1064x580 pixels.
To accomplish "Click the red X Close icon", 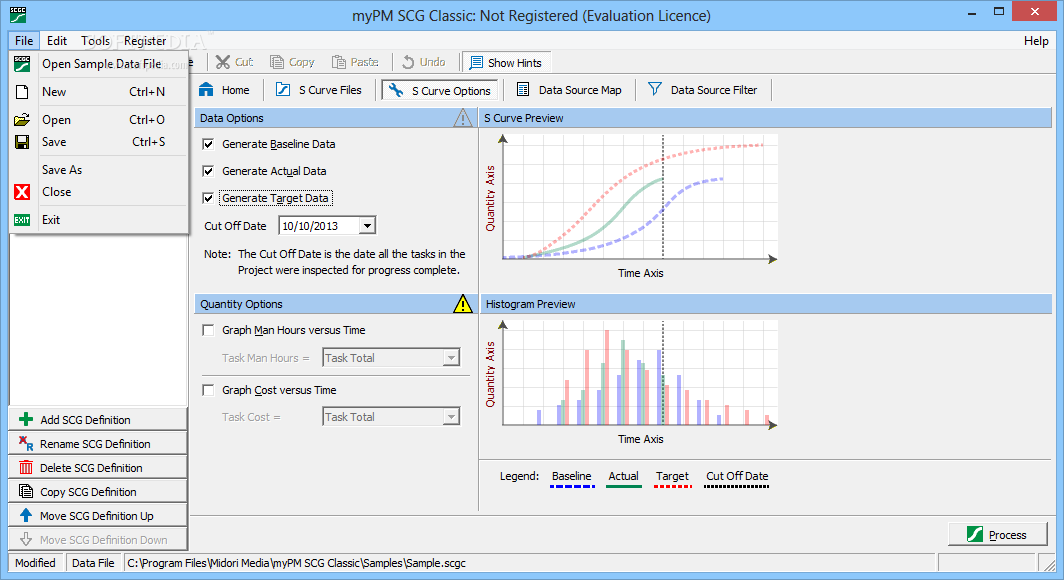I will (22, 192).
